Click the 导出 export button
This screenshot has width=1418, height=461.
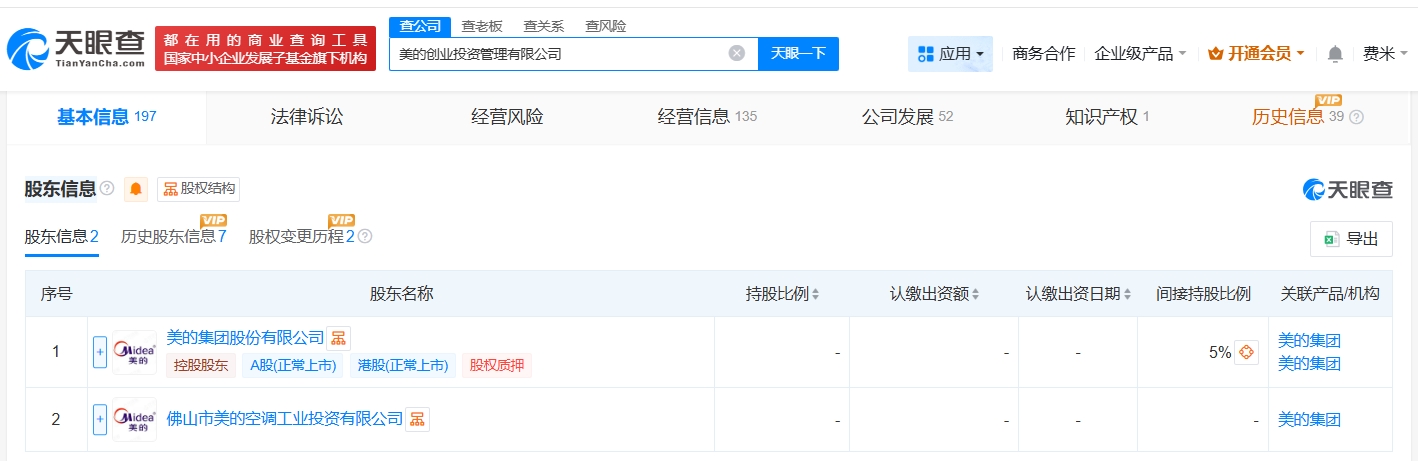pos(1351,239)
